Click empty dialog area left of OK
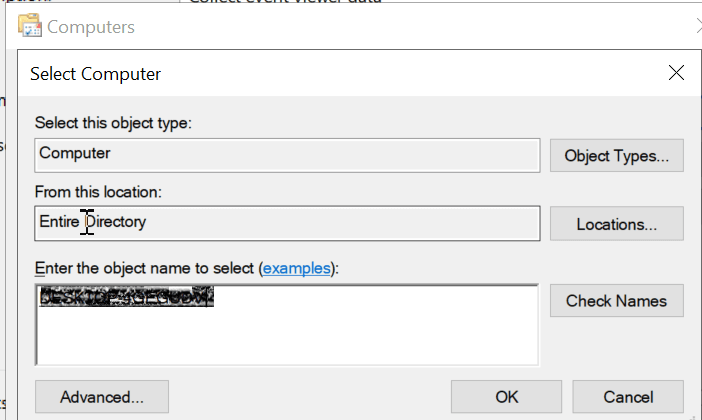 309,397
